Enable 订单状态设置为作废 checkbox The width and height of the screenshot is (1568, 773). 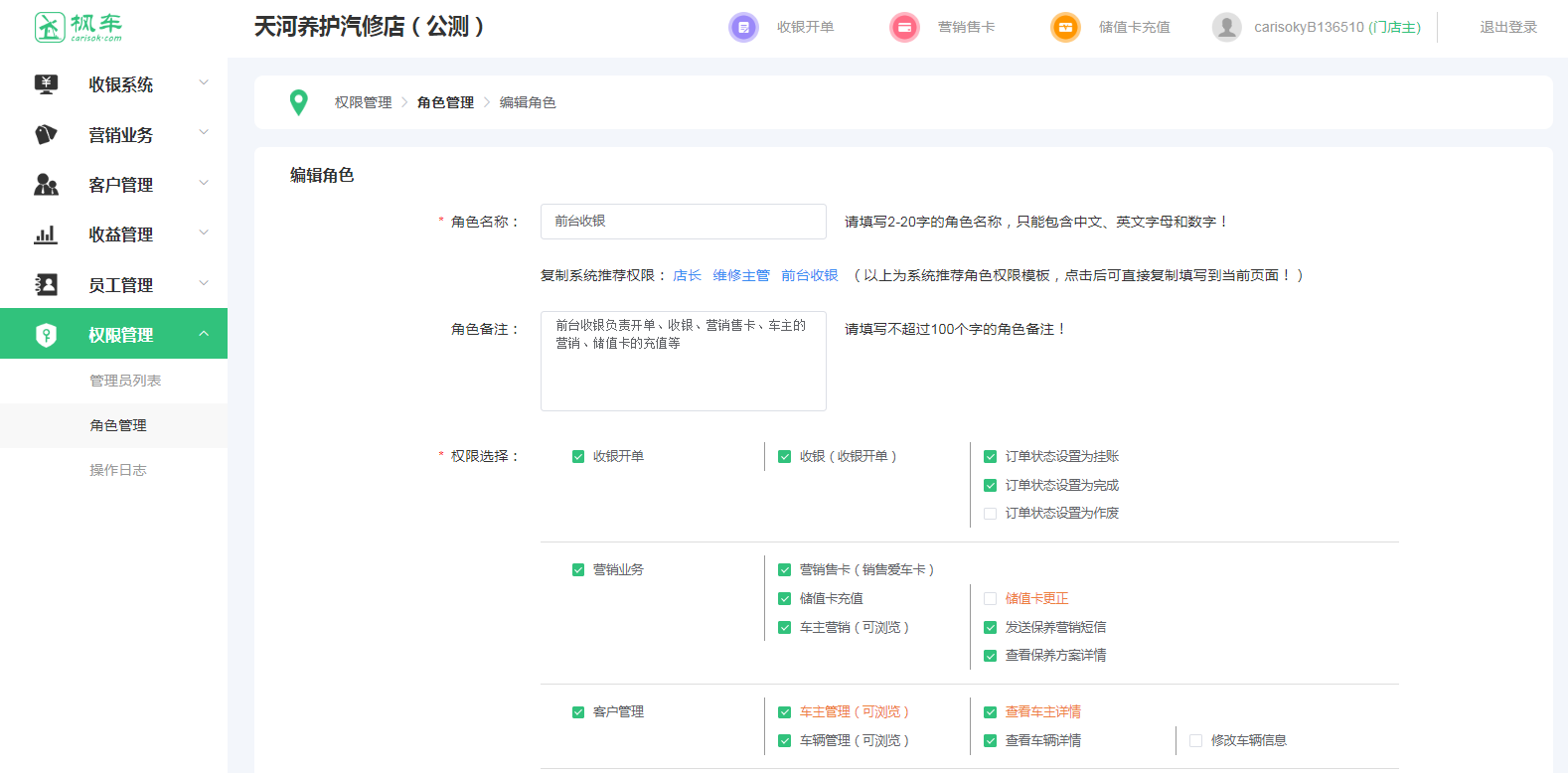click(990, 514)
